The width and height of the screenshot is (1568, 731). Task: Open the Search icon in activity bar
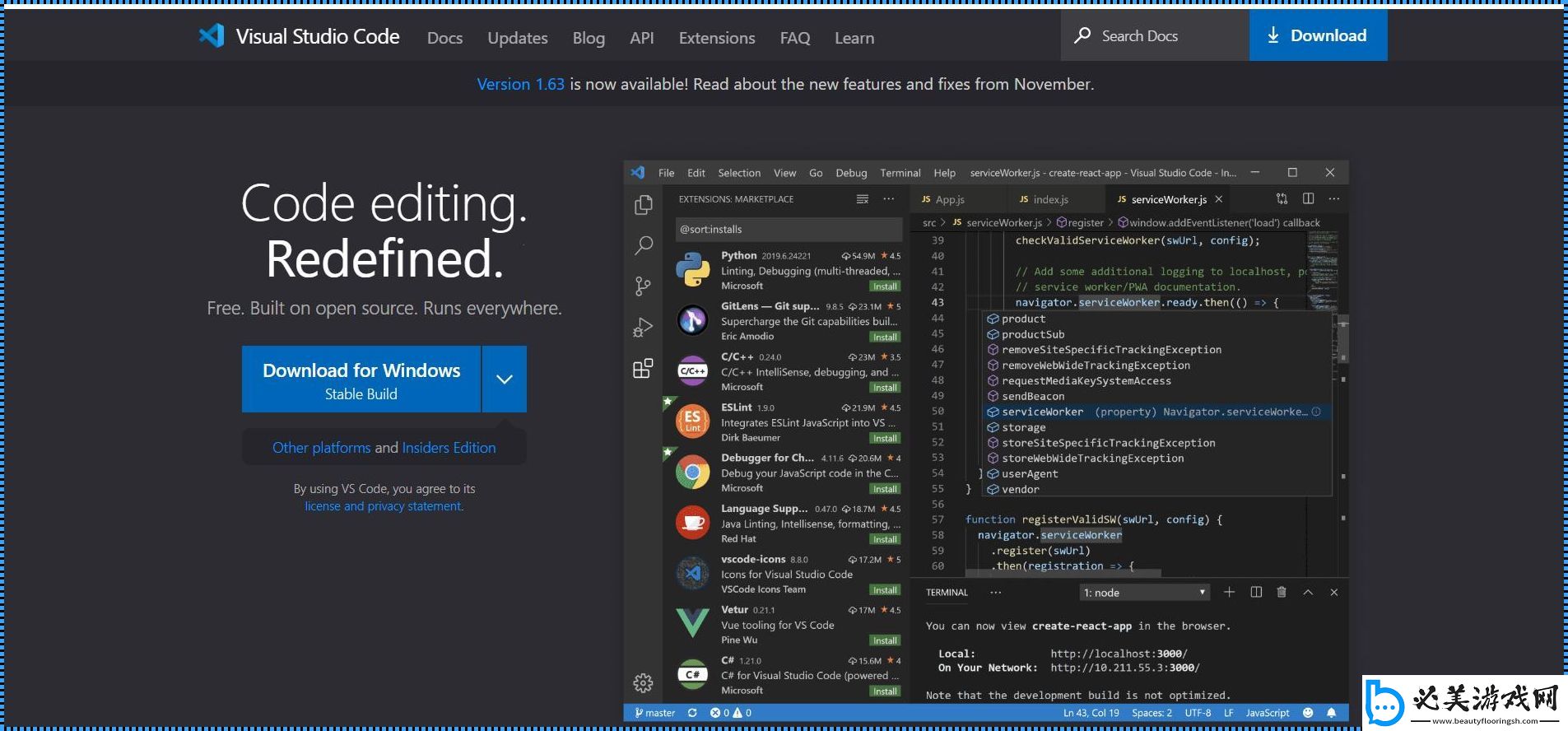[644, 245]
